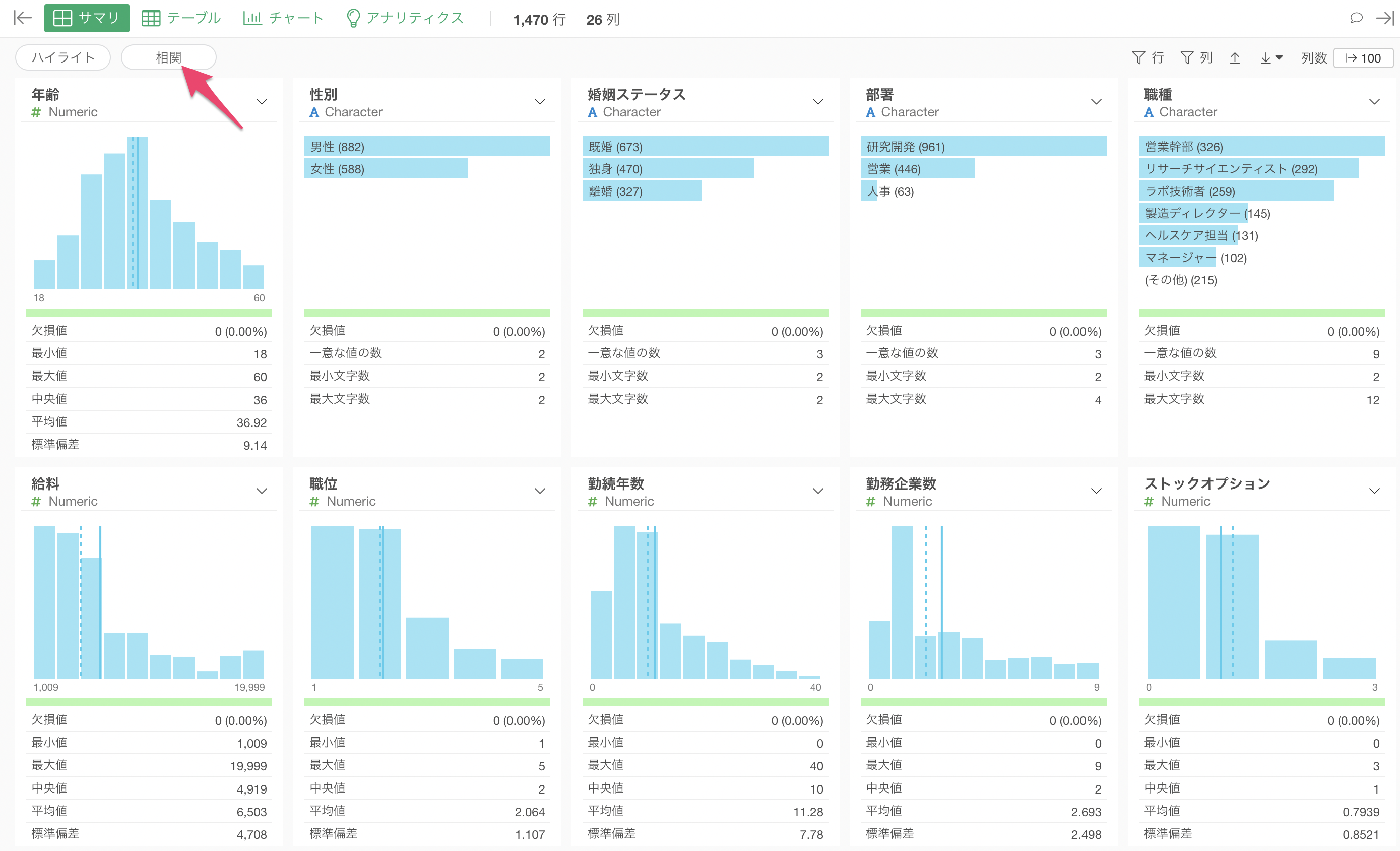Click the 勤務企業数 Numeric type label
This screenshot has width=1400, height=851.
pos(899,501)
